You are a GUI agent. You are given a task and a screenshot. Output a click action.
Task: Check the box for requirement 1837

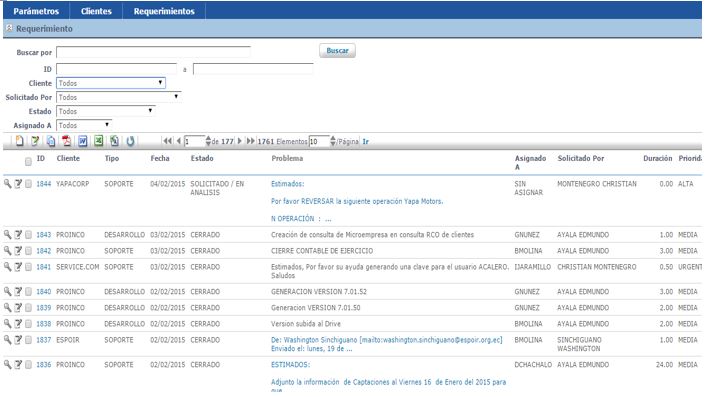pyautogui.click(x=28, y=340)
